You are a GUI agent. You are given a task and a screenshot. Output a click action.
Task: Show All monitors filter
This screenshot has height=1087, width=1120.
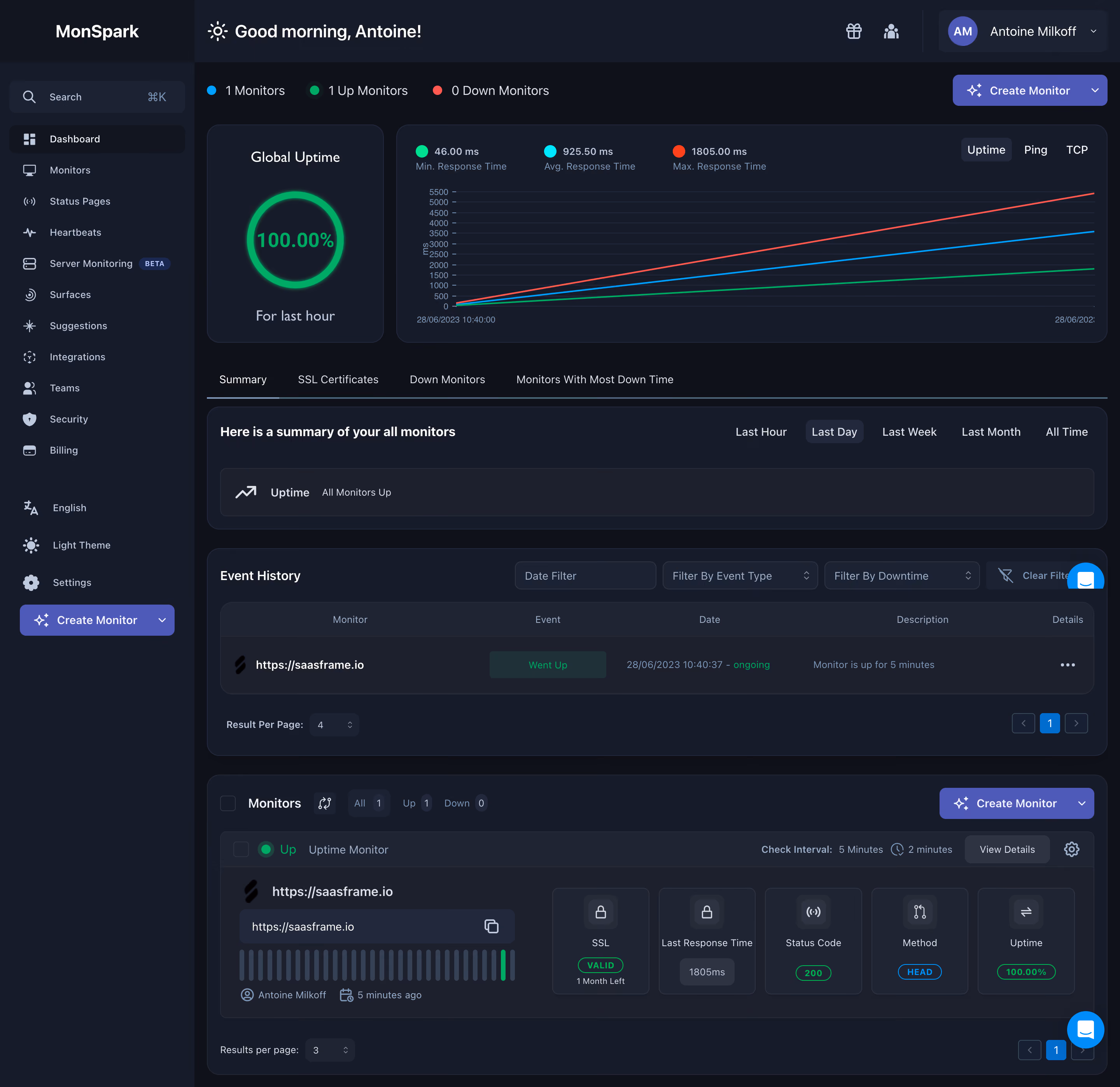(369, 803)
